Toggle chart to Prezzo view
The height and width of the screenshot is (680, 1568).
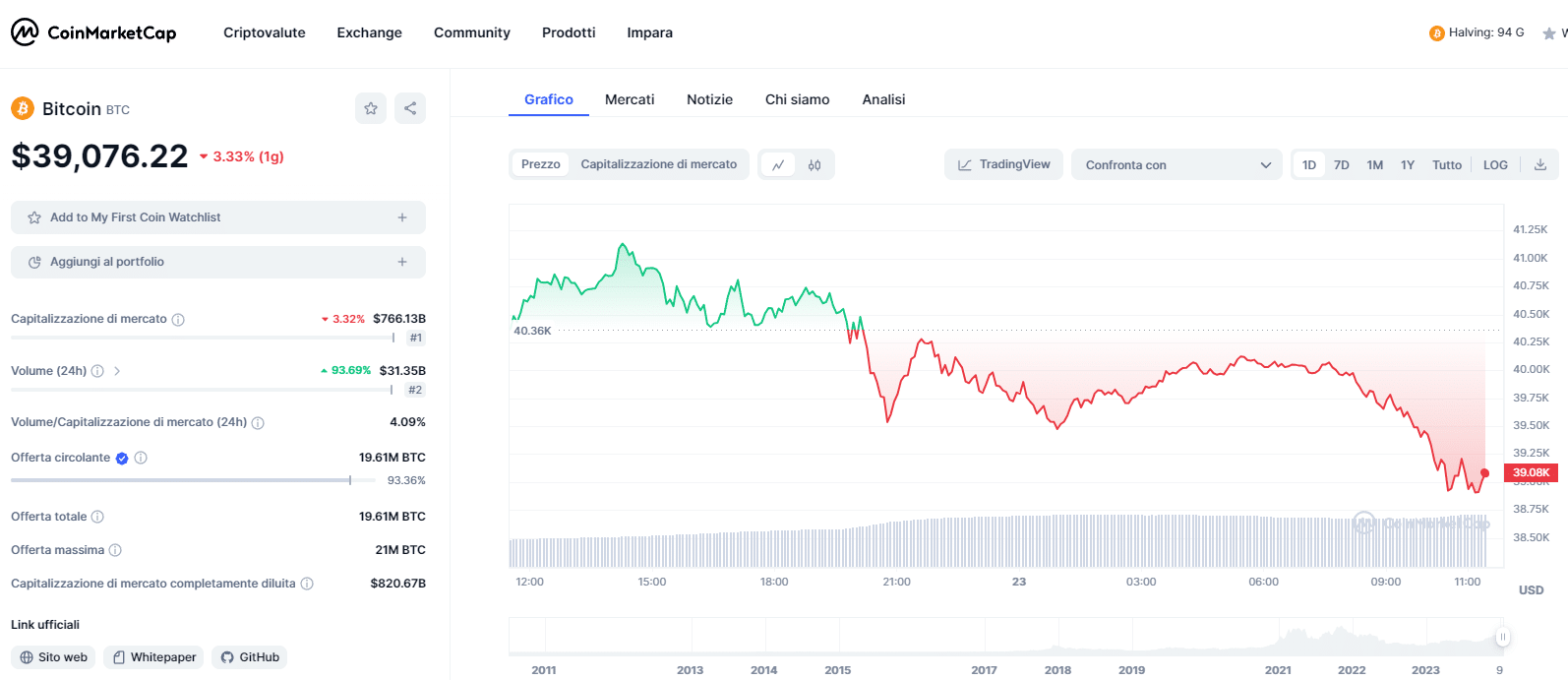[x=540, y=164]
